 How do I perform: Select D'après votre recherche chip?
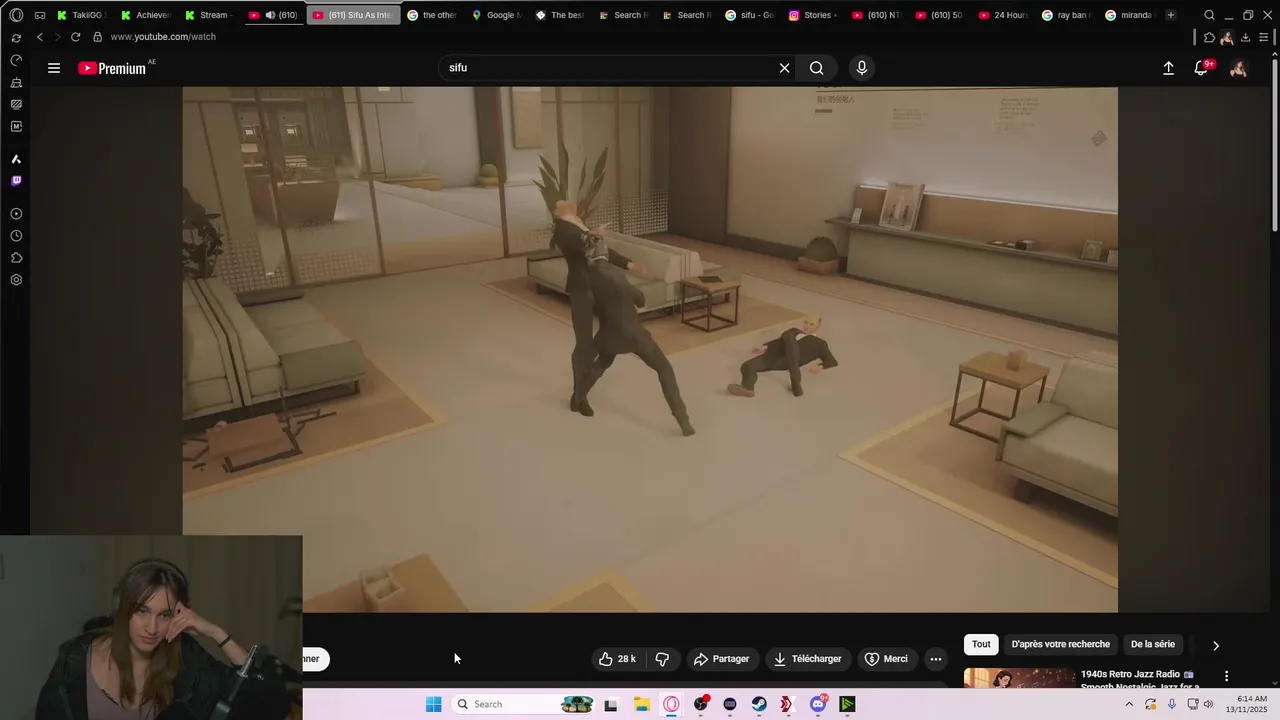click(x=1060, y=644)
